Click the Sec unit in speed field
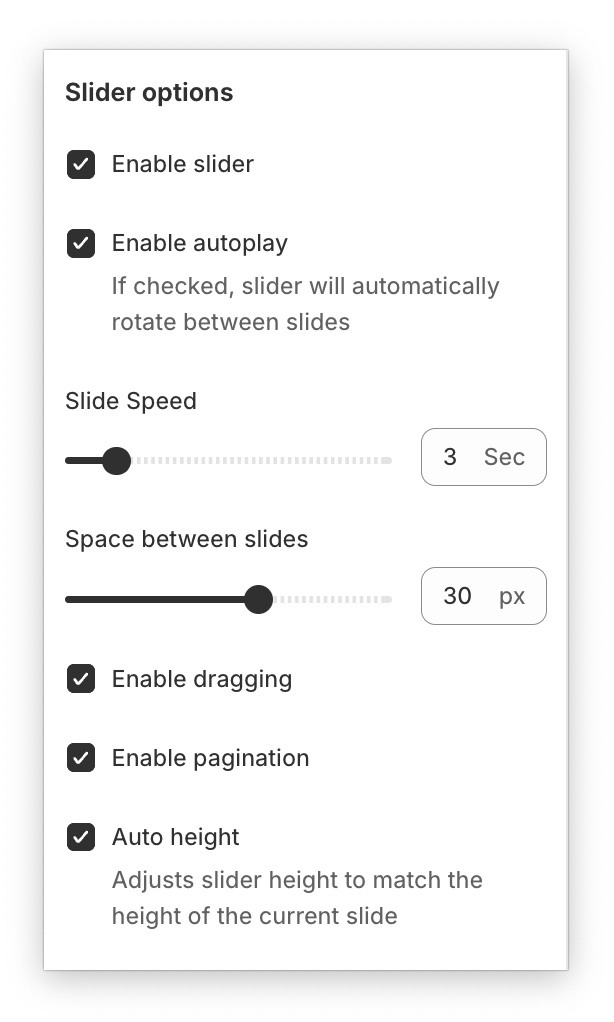614x1022 pixels. click(504, 457)
